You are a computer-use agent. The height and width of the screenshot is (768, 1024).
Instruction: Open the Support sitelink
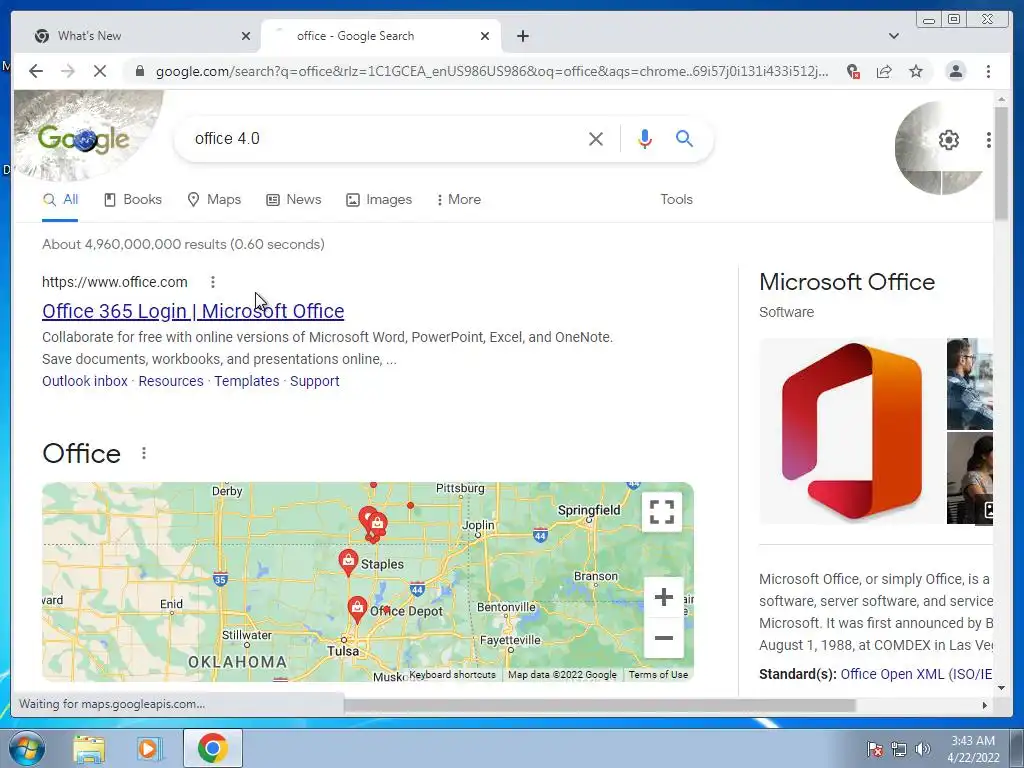point(315,381)
